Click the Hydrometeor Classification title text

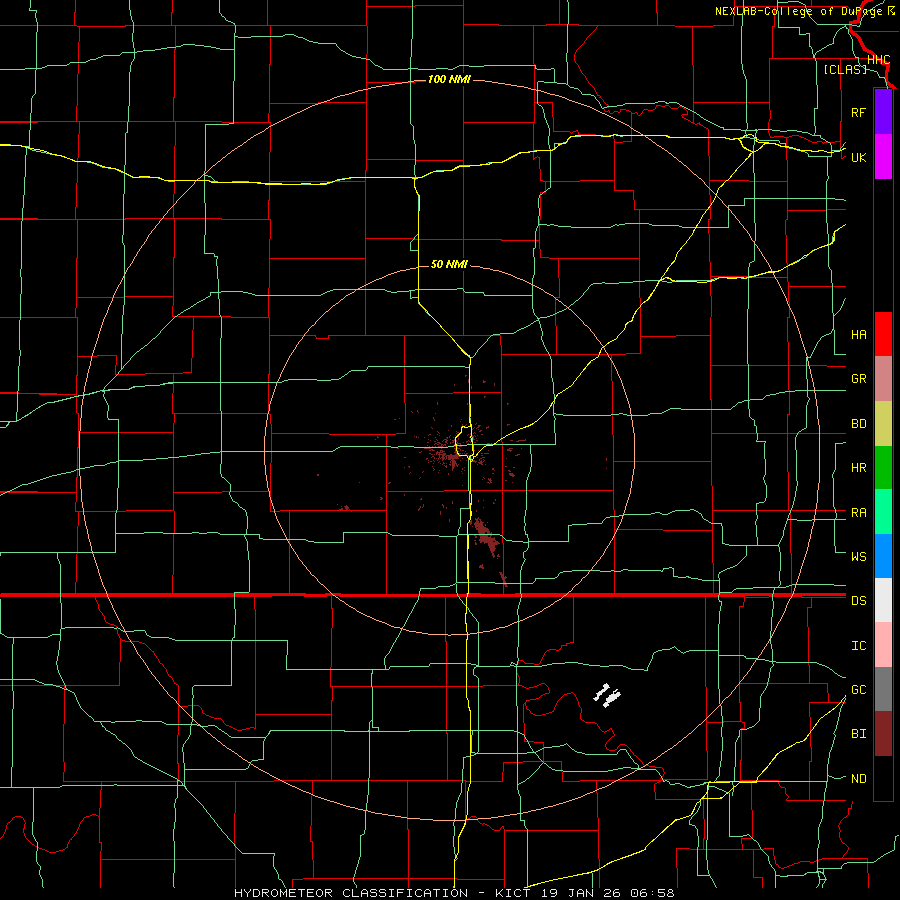[x=351, y=893]
